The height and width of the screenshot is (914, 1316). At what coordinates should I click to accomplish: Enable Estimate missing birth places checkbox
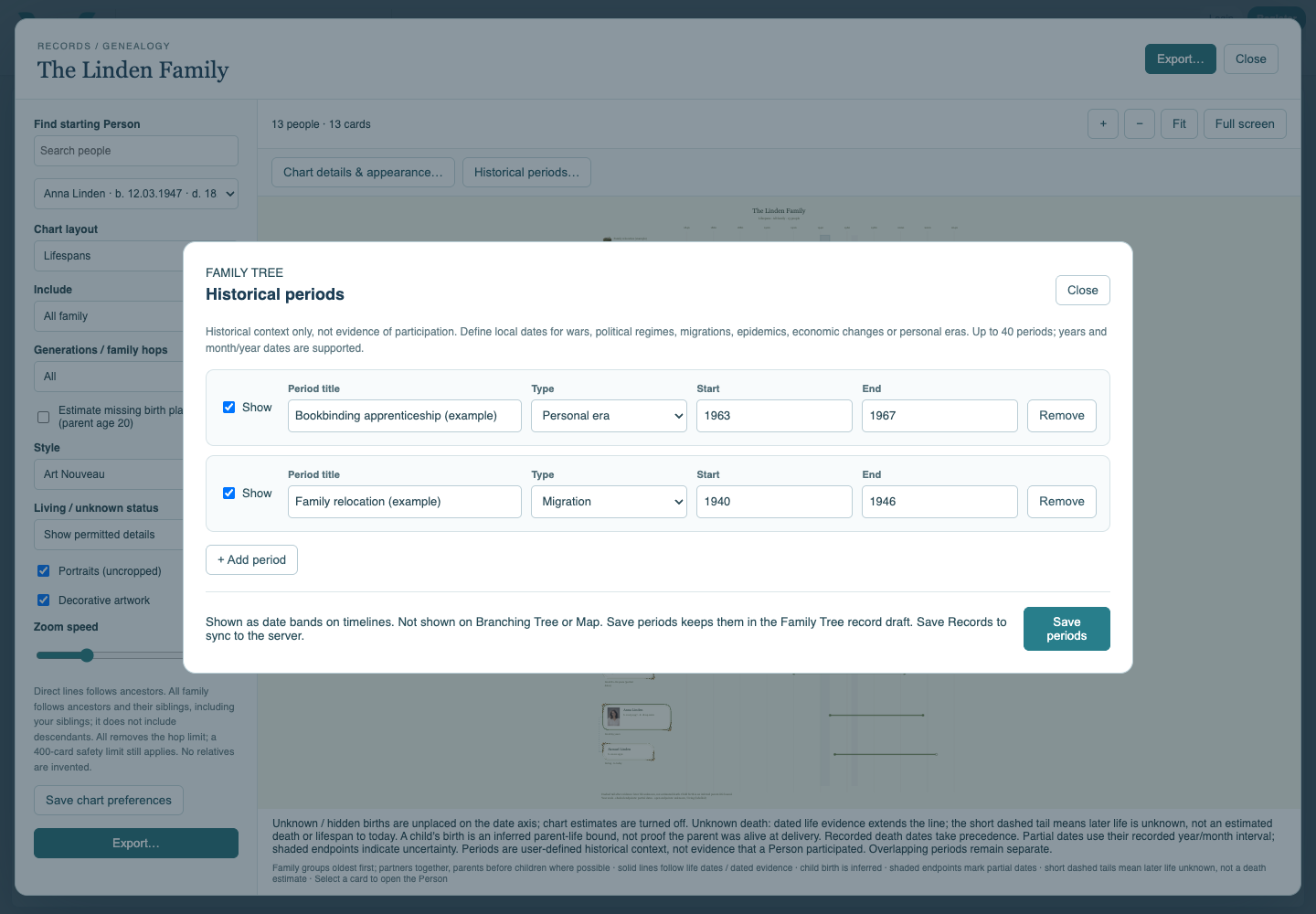click(x=43, y=417)
